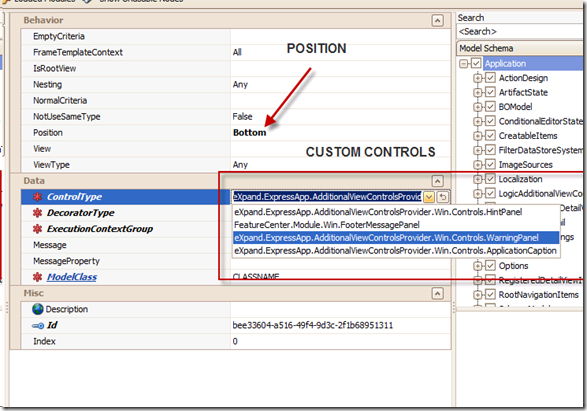Select the WarningPanel control type option
The image size is (587, 411).
pyautogui.click(x=396, y=238)
